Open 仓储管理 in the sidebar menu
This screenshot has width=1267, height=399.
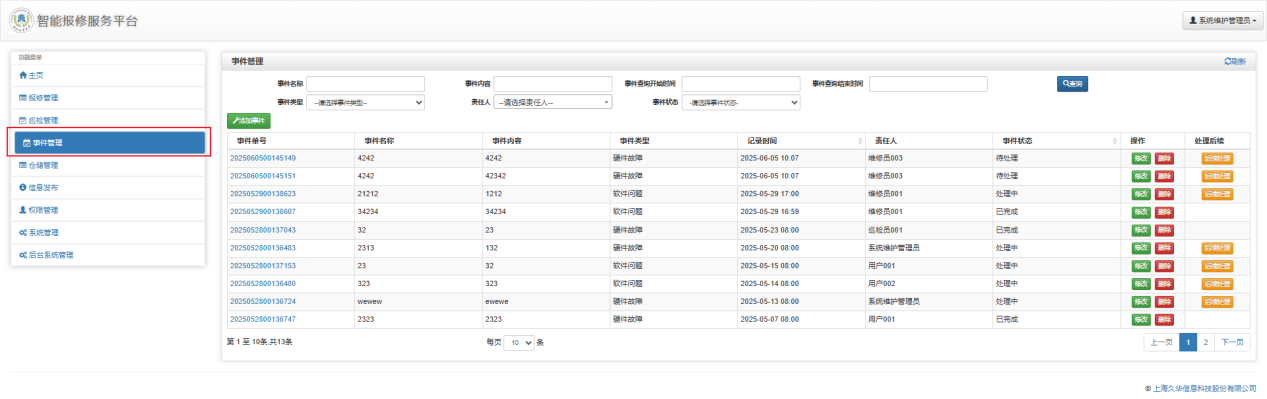[107, 165]
